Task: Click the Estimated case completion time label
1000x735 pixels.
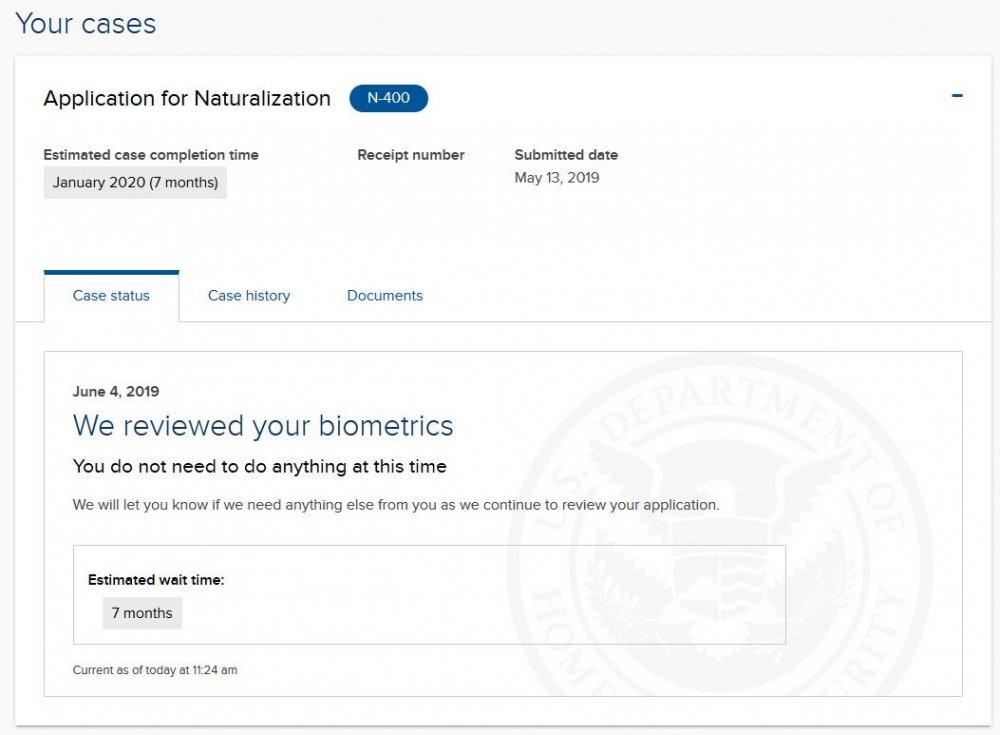Action: point(151,155)
